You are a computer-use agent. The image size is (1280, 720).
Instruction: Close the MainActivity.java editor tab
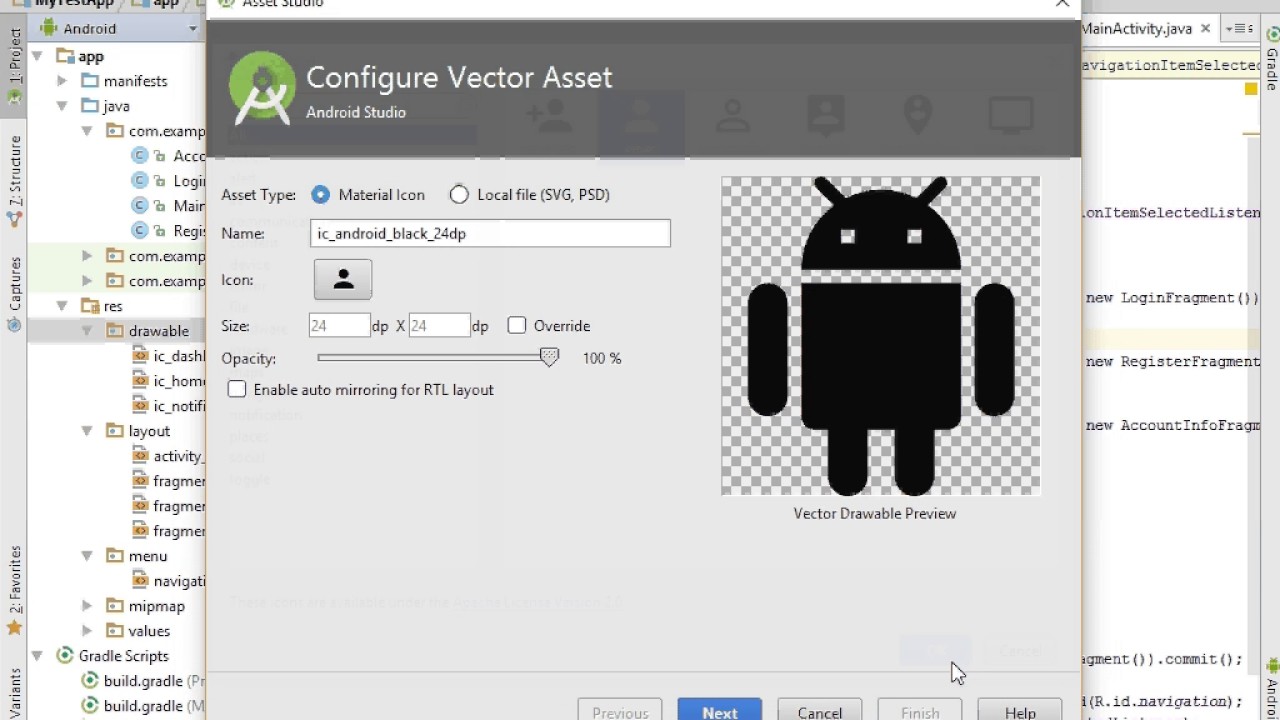point(1205,28)
